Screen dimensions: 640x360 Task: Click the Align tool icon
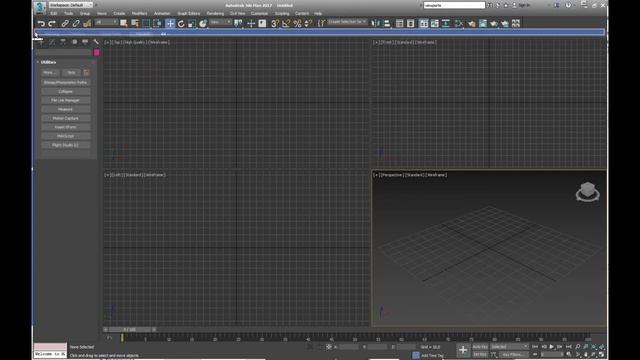point(386,23)
